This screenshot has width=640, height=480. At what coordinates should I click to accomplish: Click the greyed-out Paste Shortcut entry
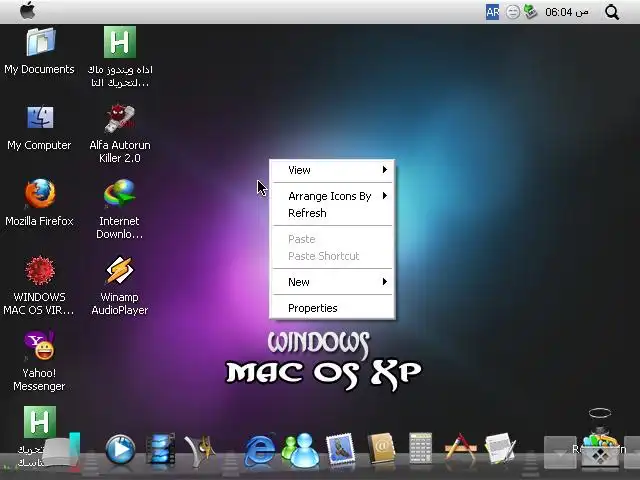(x=332, y=256)
